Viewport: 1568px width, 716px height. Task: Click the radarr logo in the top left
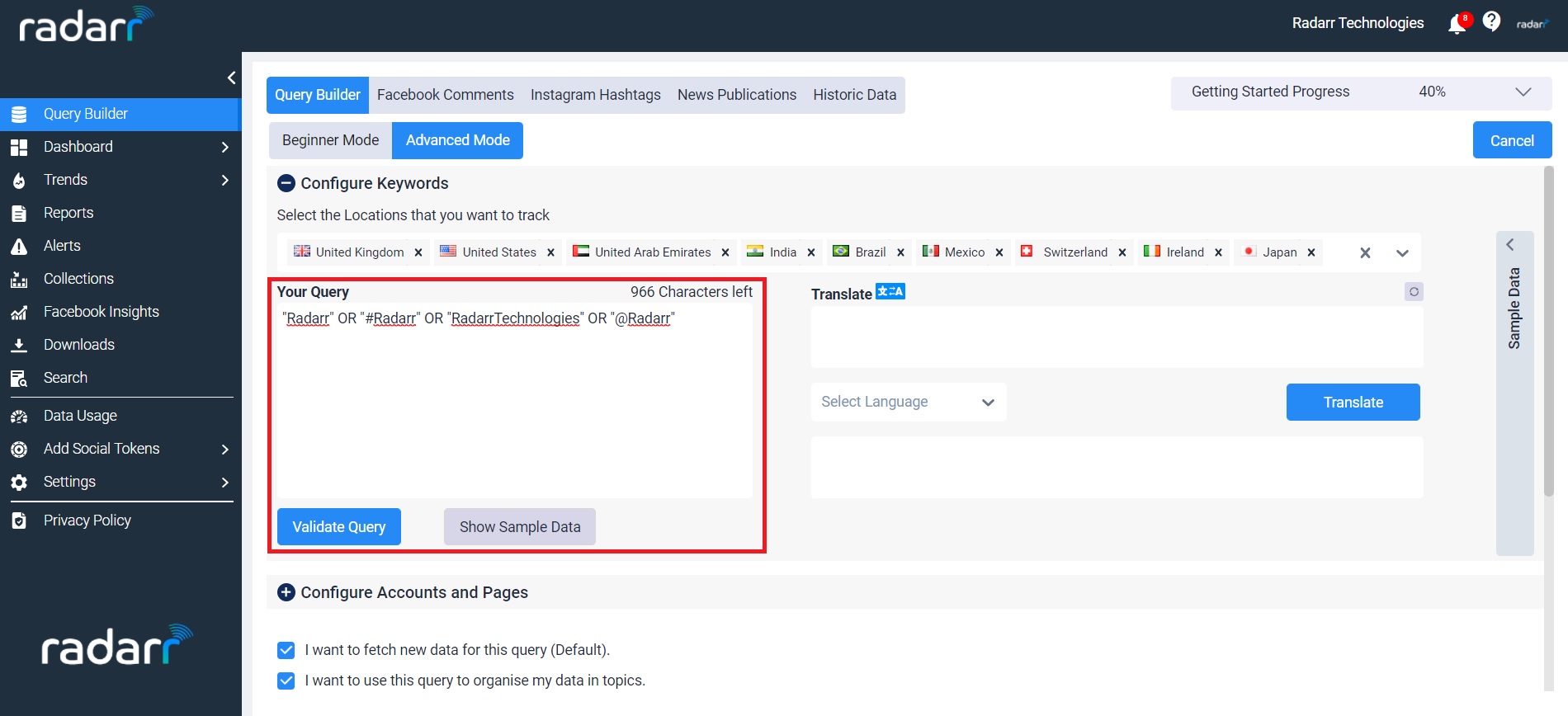[x=86, y=26]
